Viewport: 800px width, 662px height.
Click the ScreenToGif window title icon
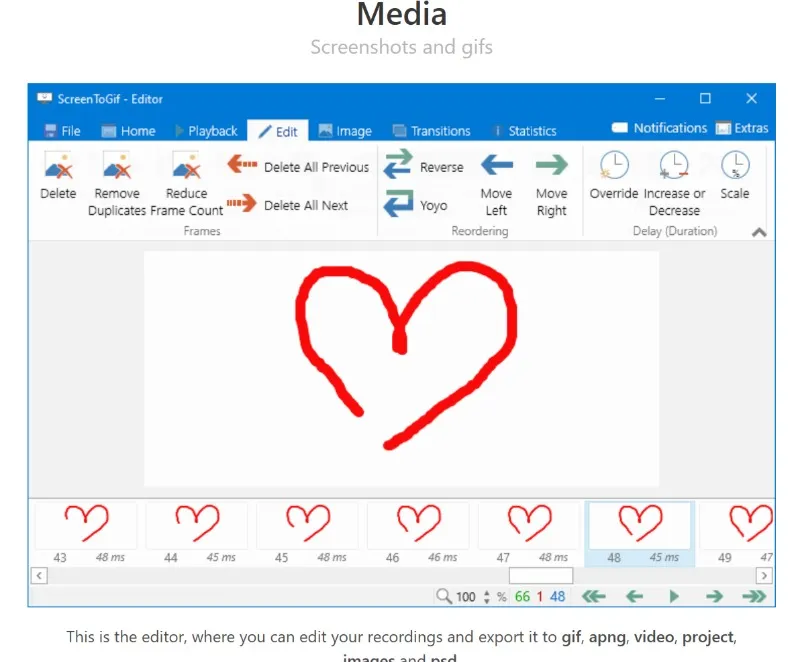tap(44, 98)
